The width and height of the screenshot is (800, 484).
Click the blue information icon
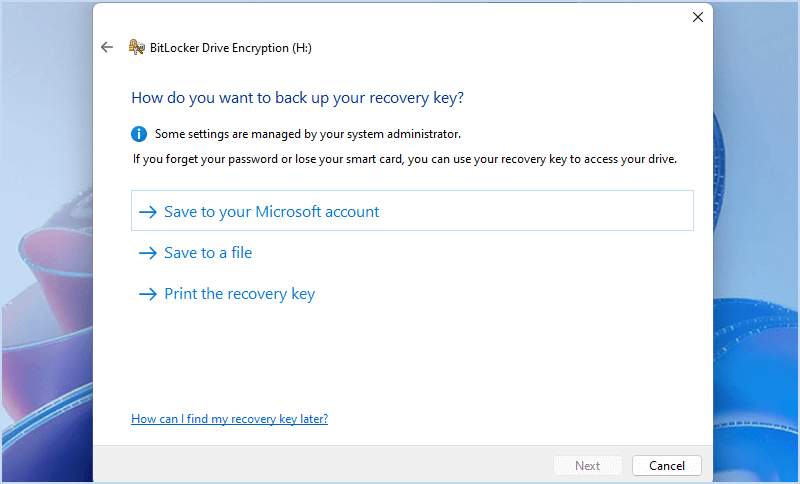click(x=140, y=133)
